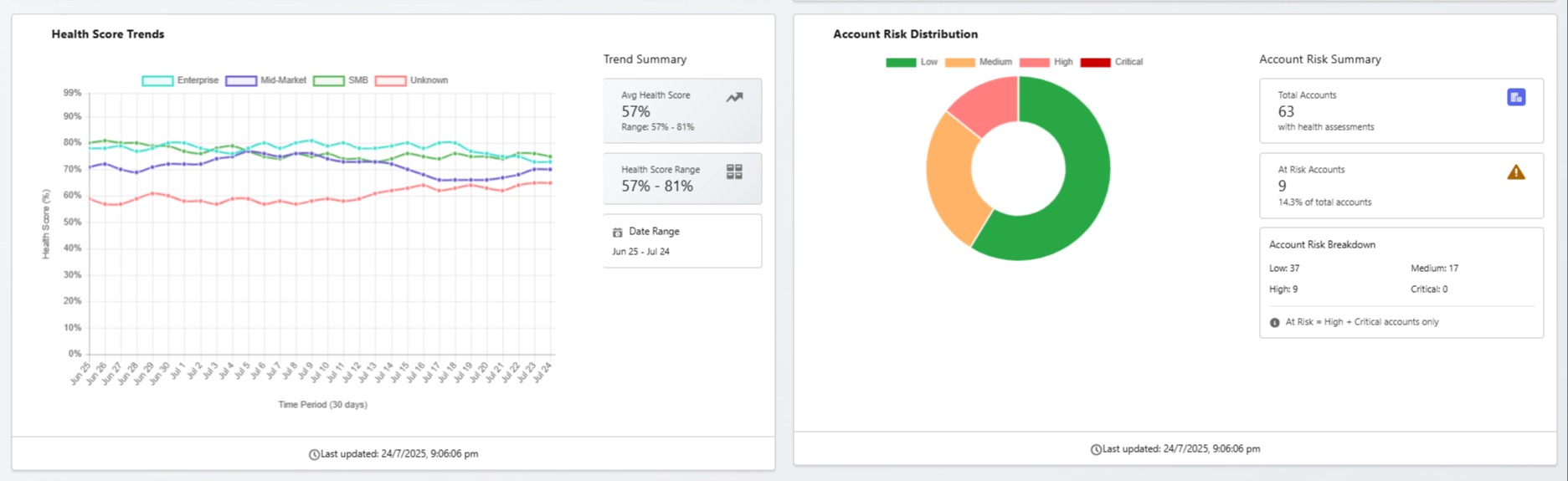
Task: Click the info icon next to At Risk note
Action: [x=1274, y=322]
